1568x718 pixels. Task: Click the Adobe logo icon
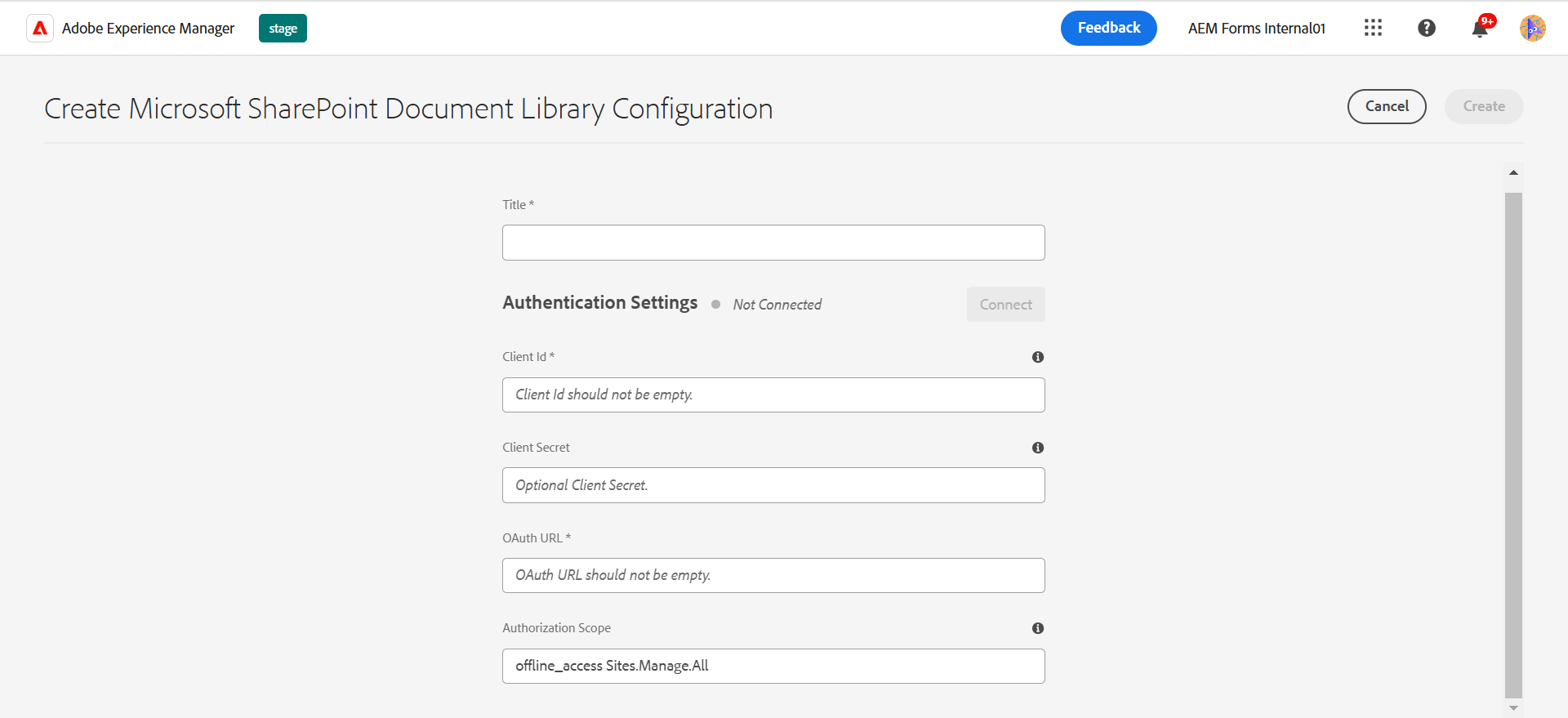(40, 29)
